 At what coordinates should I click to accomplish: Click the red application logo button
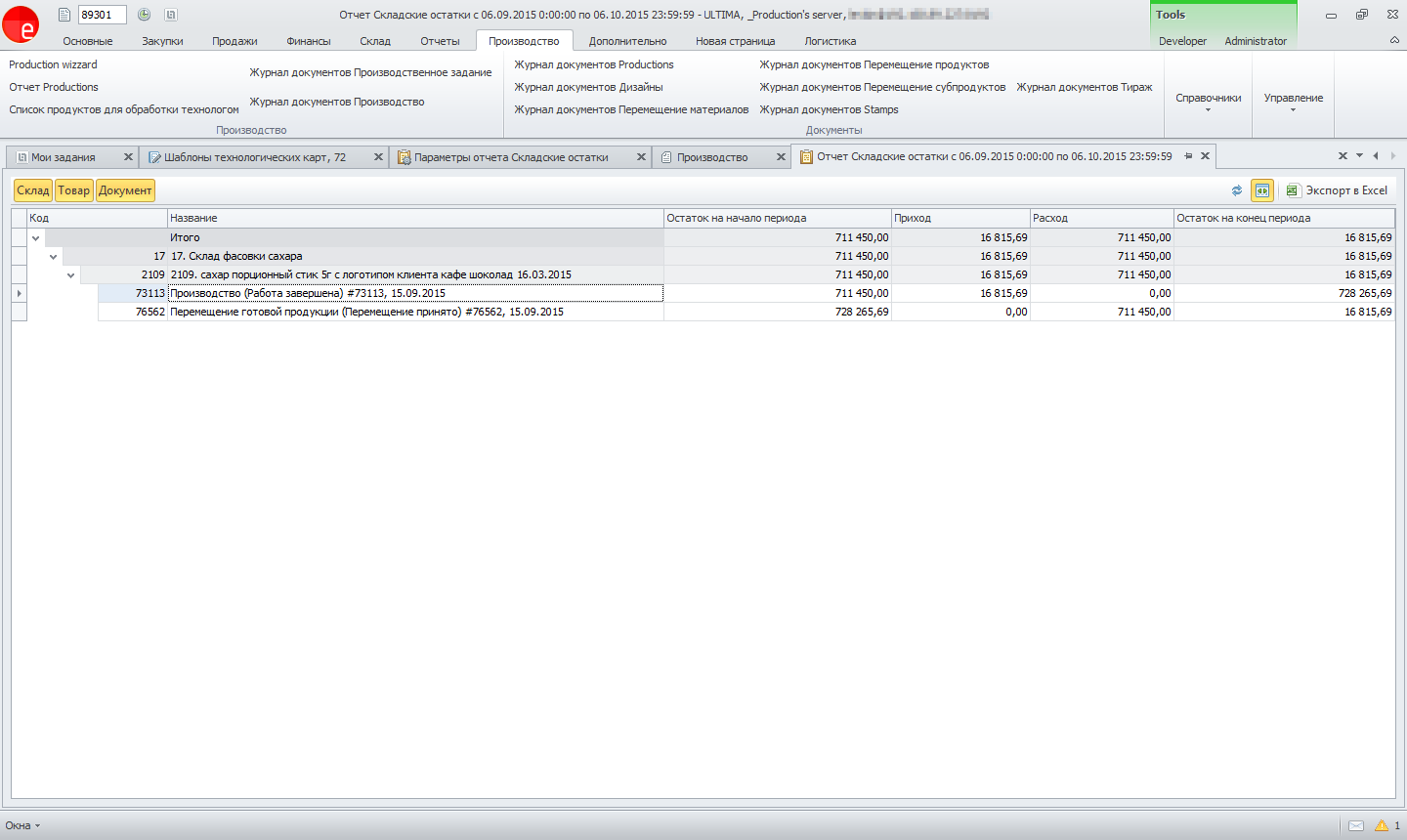click(21, 24)
